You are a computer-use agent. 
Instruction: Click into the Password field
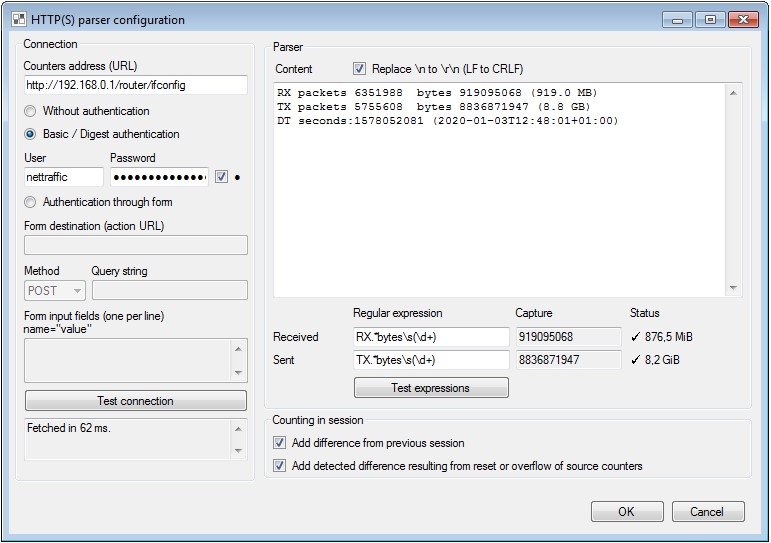coord(159,177)
